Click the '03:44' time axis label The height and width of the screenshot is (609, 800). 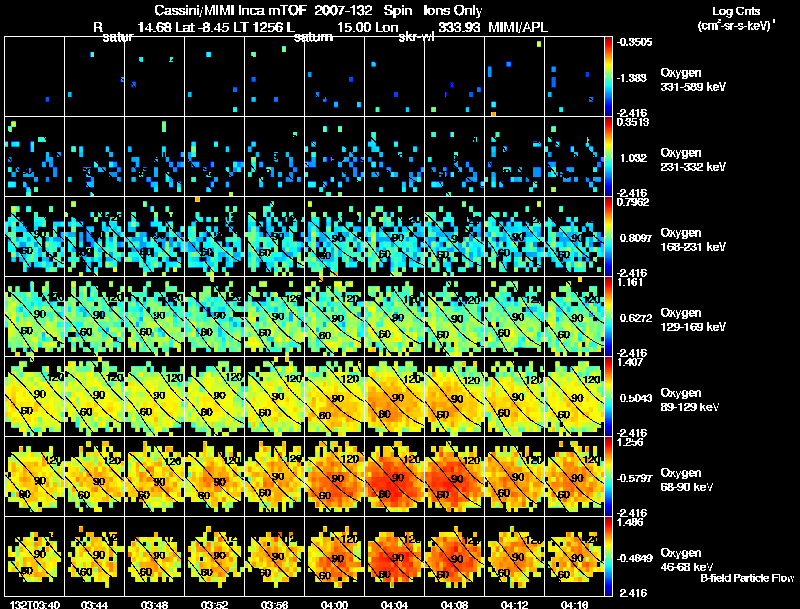coord(94,605)
